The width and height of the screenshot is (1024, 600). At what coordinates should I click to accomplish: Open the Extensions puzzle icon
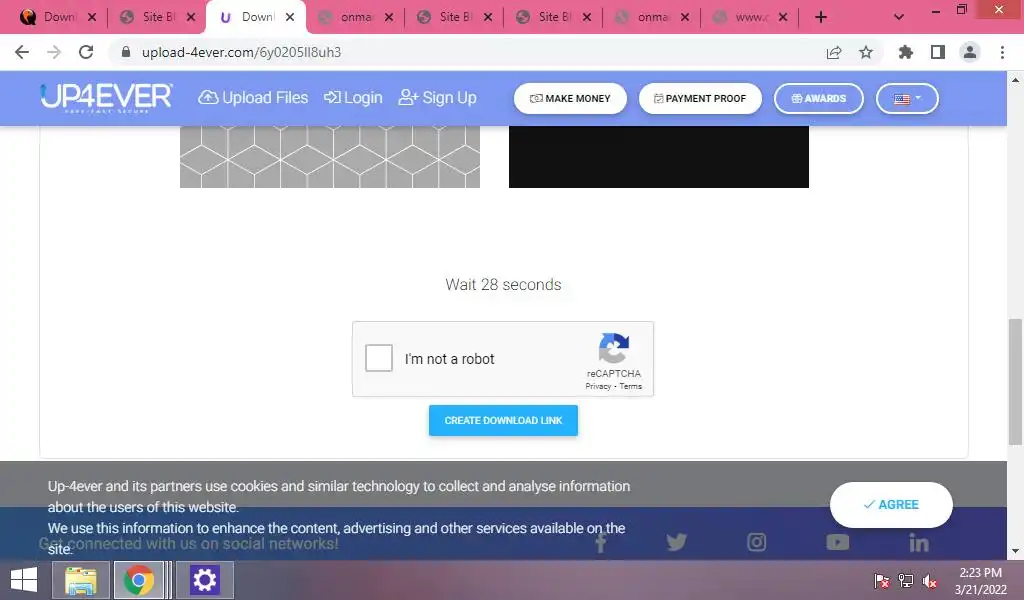coord(906,52)
